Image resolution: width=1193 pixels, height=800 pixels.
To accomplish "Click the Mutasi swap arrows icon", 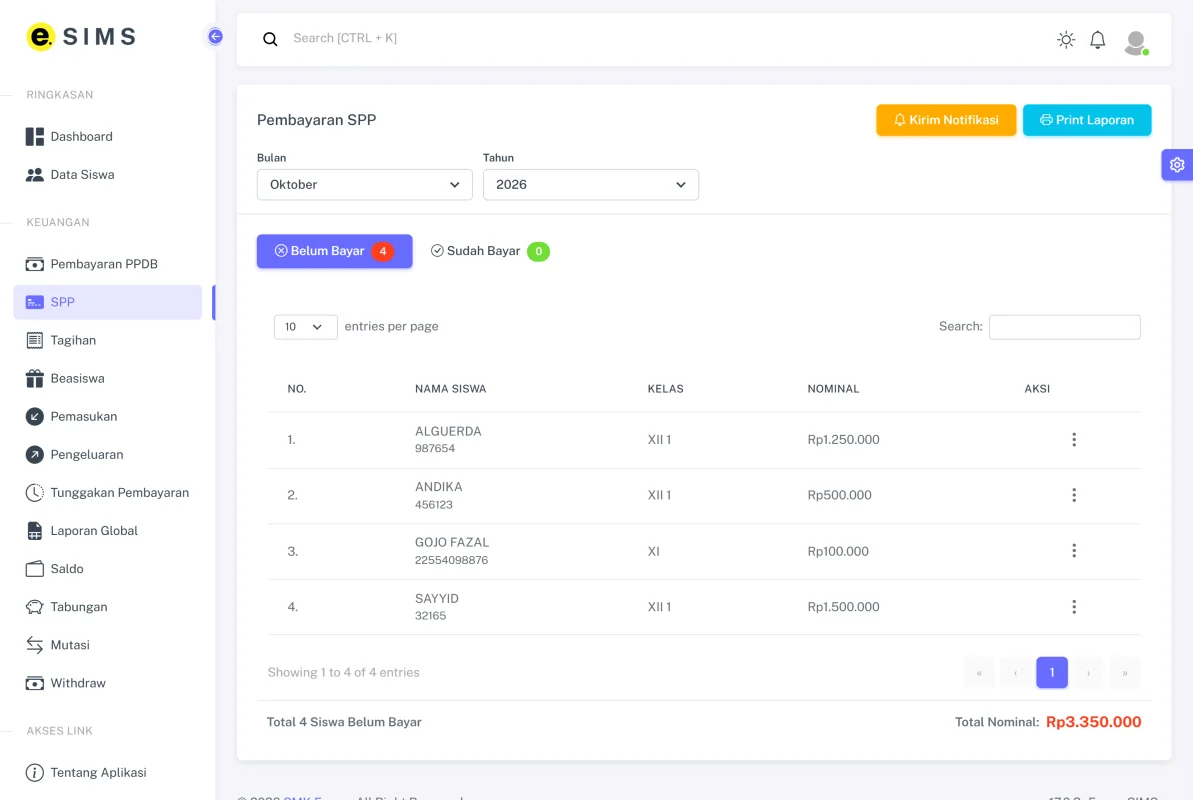I will pyautogui.click(x=34, y=645).
